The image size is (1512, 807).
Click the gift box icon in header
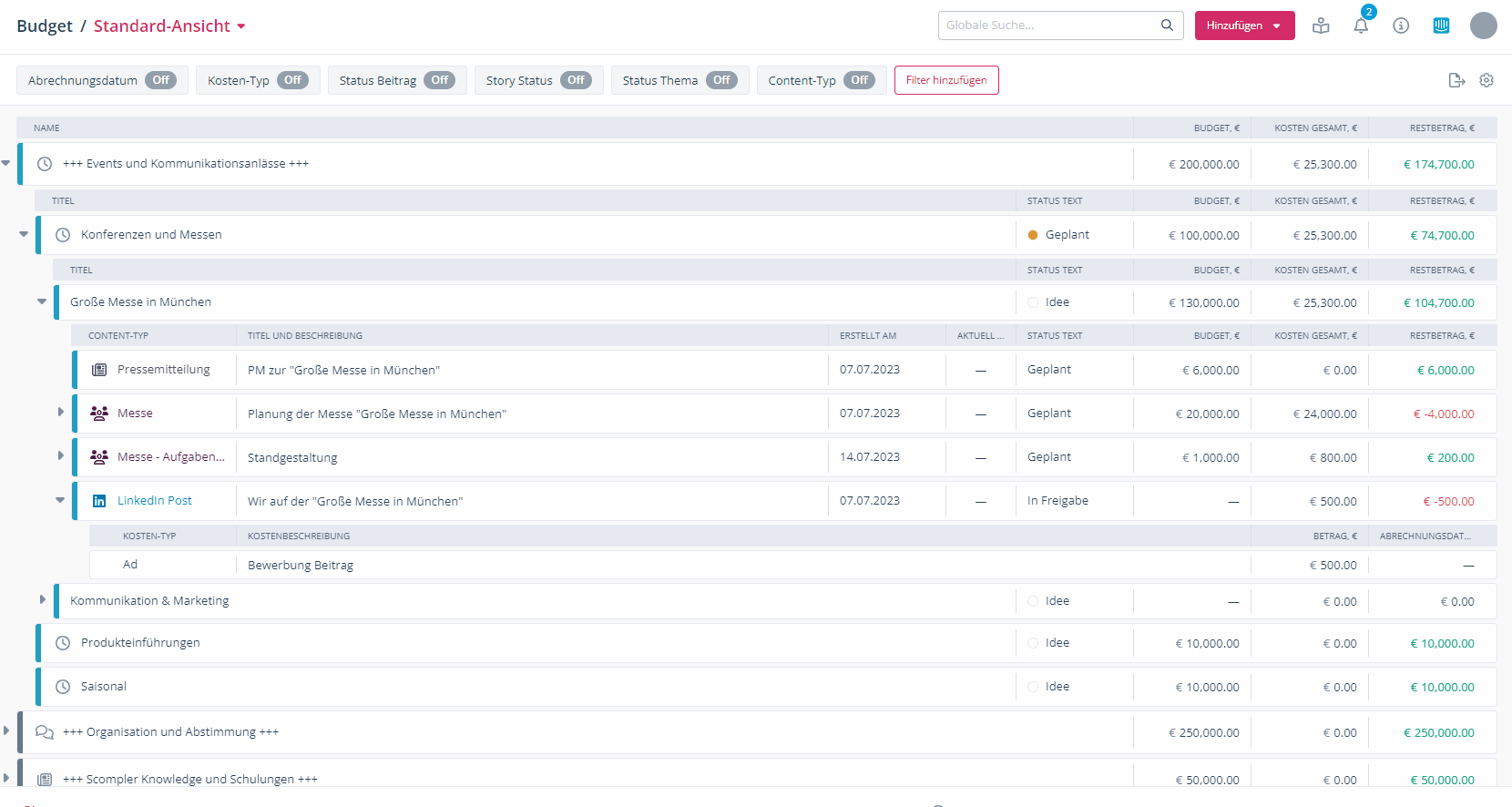[1321, 26]
